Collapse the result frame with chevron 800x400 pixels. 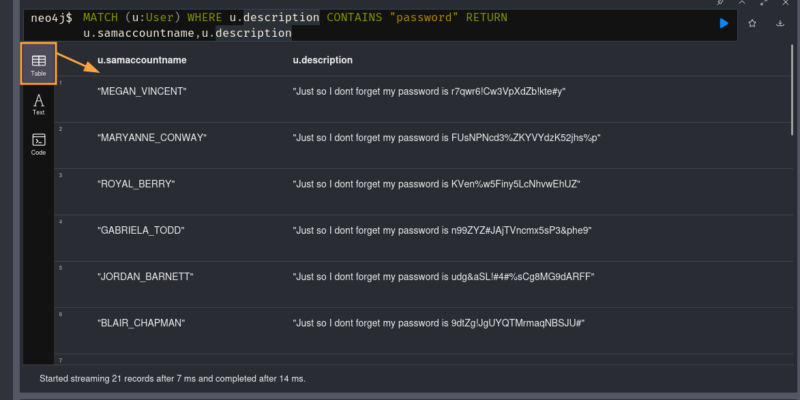tap(741, 3)
